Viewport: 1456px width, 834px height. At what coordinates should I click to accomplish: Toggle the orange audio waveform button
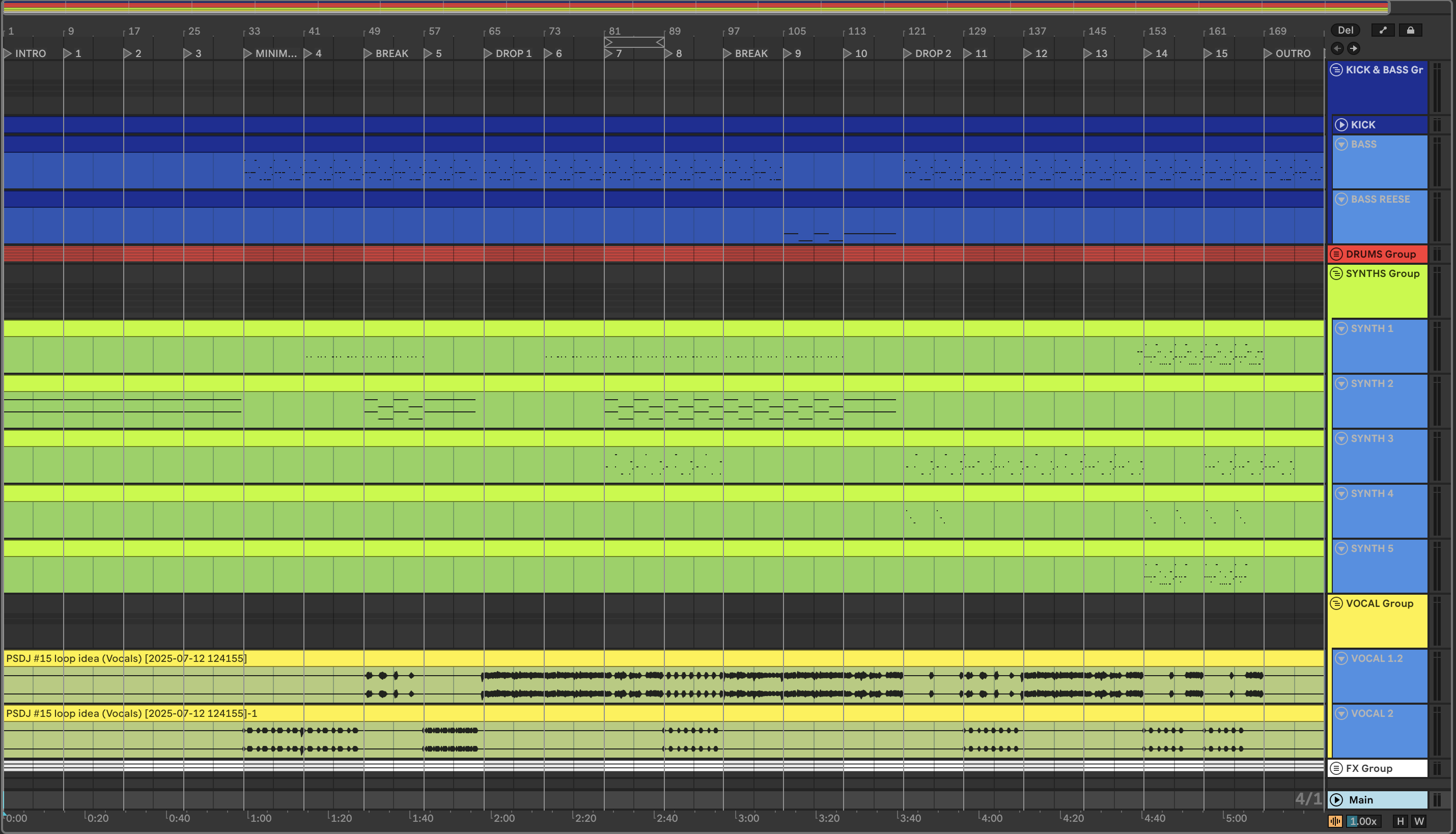[x=1335, y=821]
